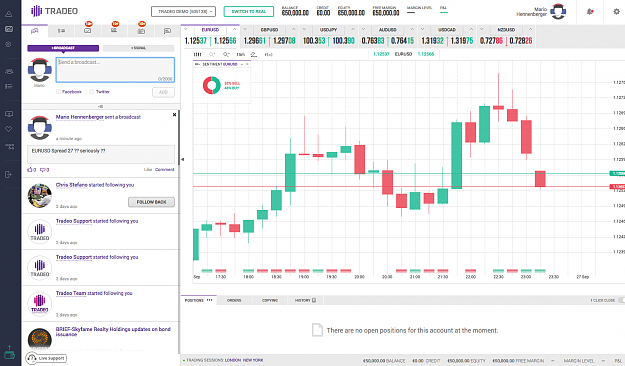Image resolution: width=625 pixels, height=366 pixels.
Task: Click the comment bubble icon on the broadcast post
Action: coord(43,170)
